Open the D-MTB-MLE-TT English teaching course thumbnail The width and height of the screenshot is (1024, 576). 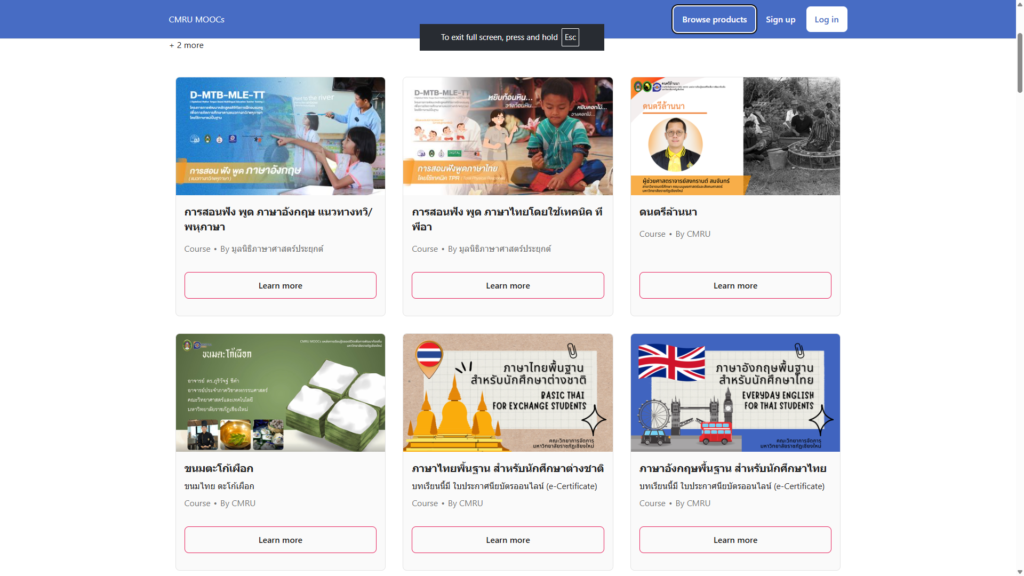tap(280, 136)
